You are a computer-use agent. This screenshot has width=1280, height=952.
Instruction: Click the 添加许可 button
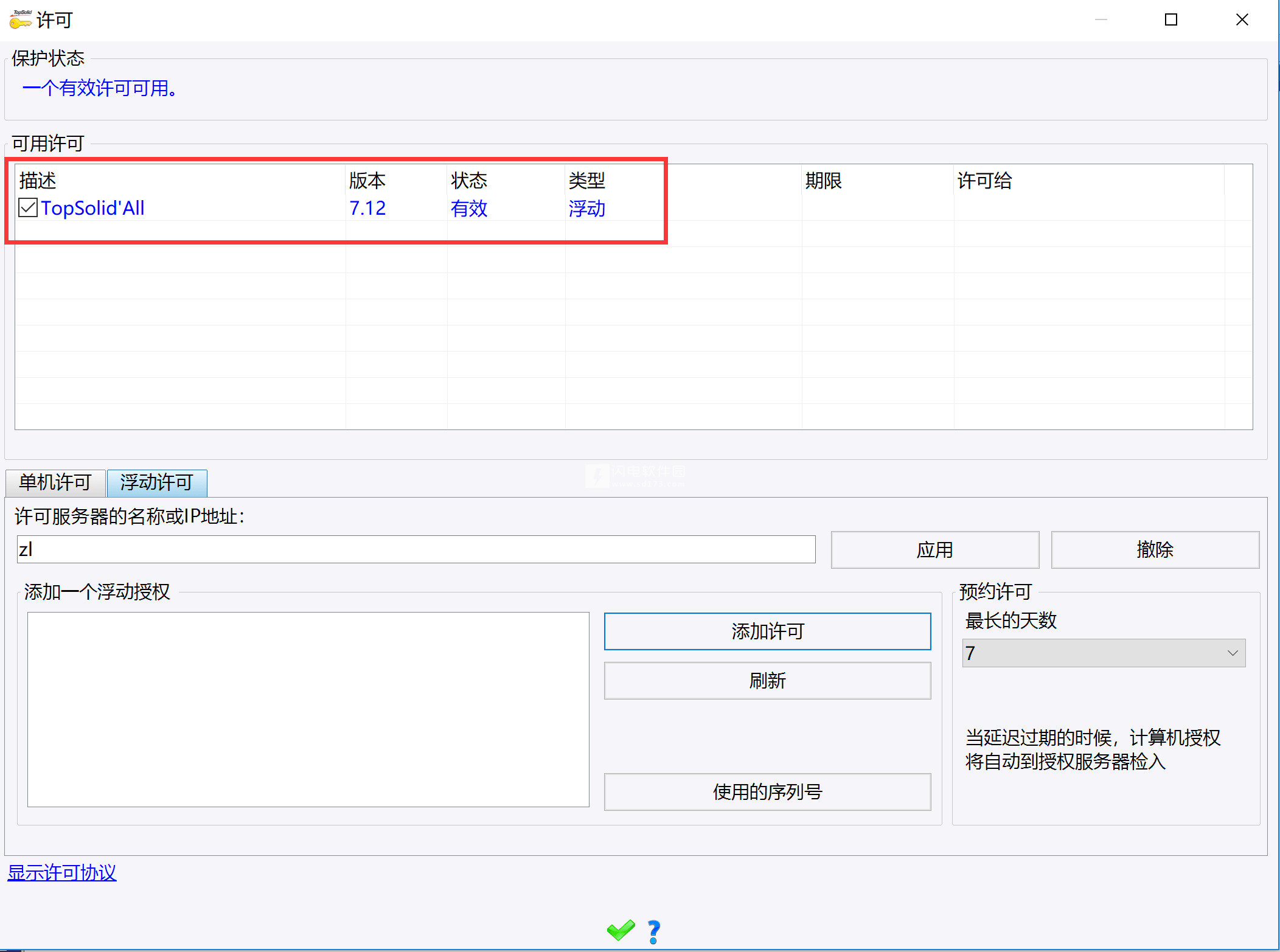(x=767, y=631)
